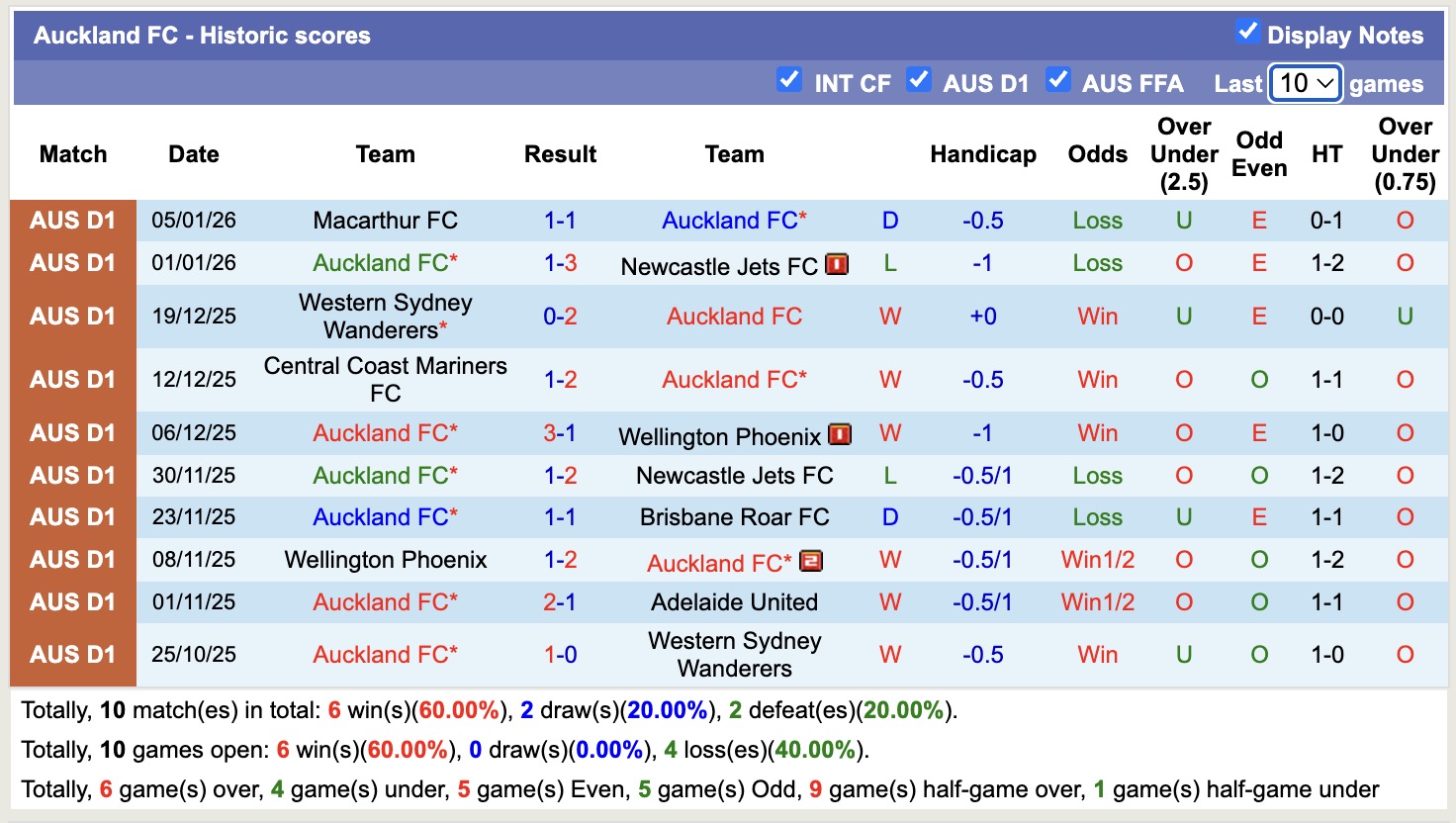Open the Last games count dropdown

coord(1304,83)
